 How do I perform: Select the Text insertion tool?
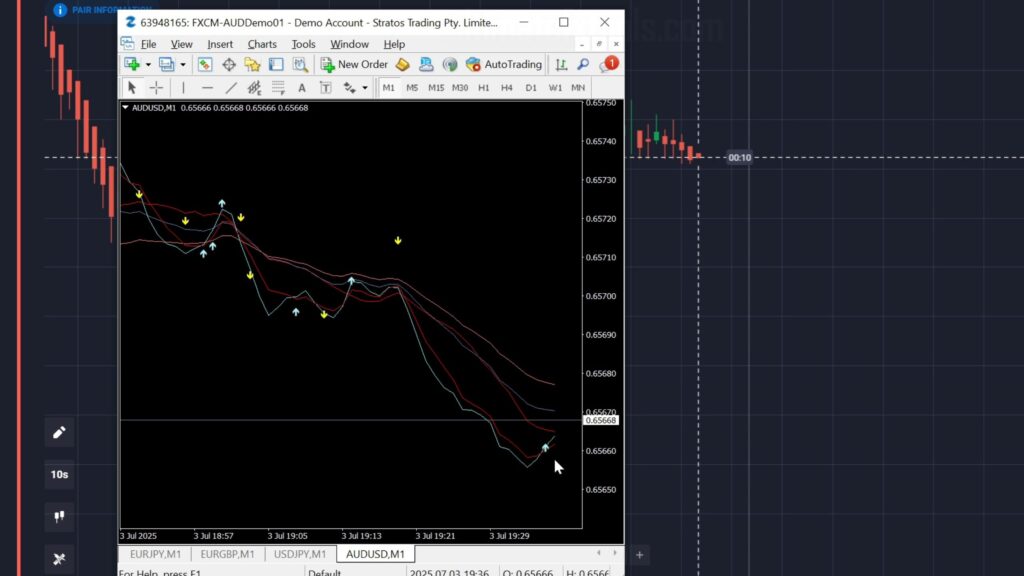(x=302, y=88)
